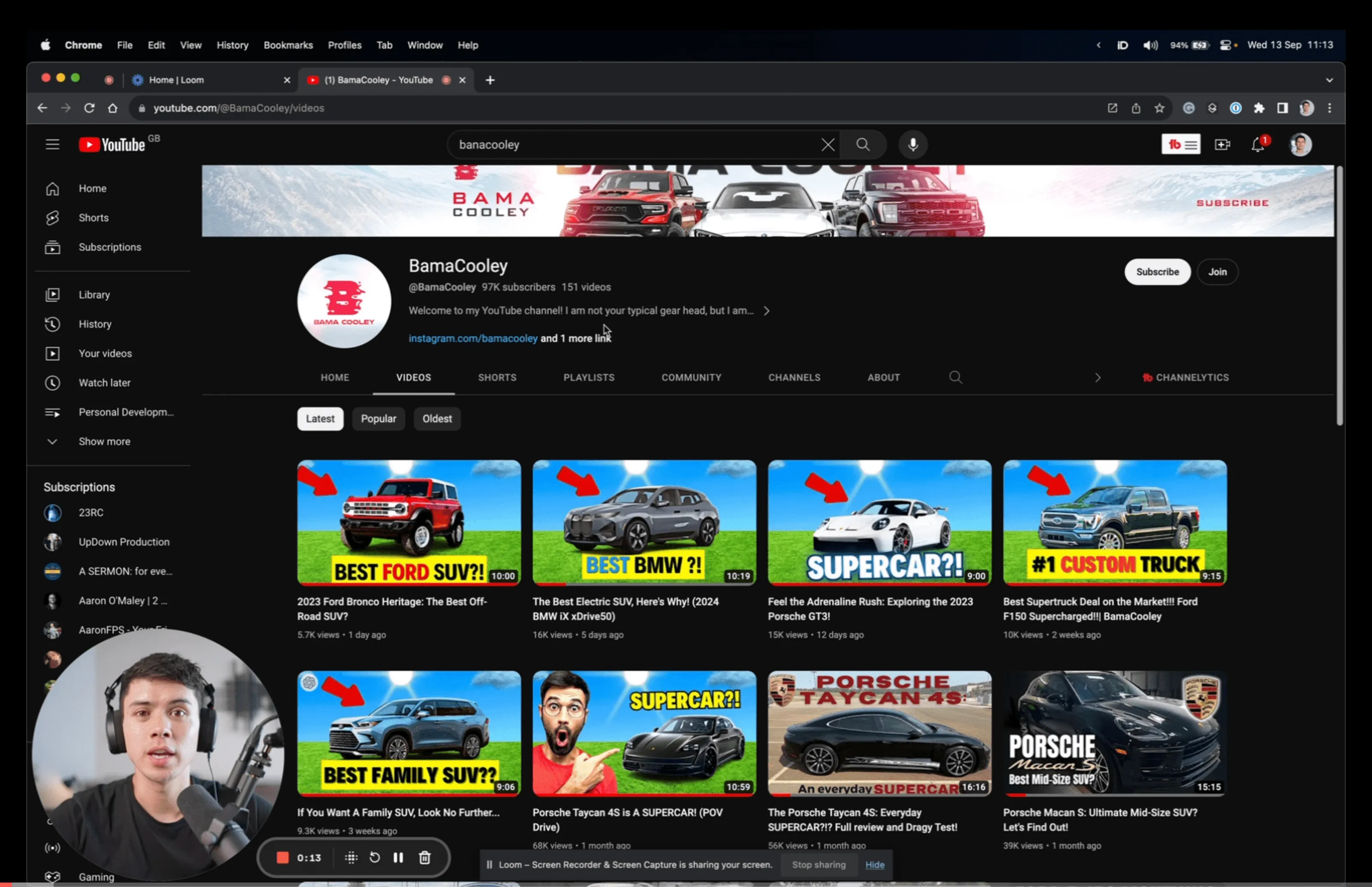Image resolution: width=1372 pixels, height=887 pixels.
Task: Click the Chrome address bar URL
Action: [x=238, y=108]
